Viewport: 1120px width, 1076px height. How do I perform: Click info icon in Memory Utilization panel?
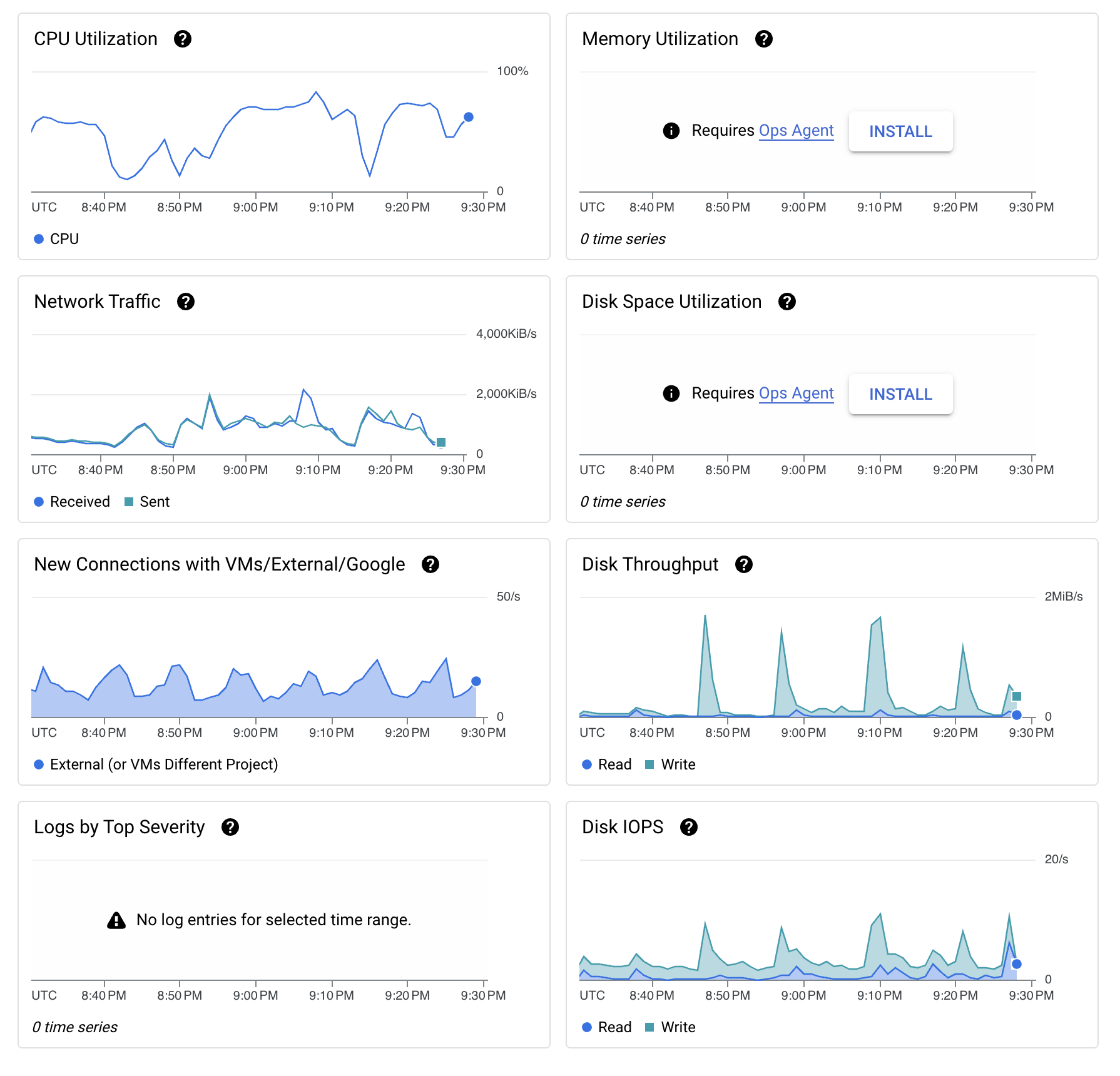pyautogui.click(x=671, y=131)
